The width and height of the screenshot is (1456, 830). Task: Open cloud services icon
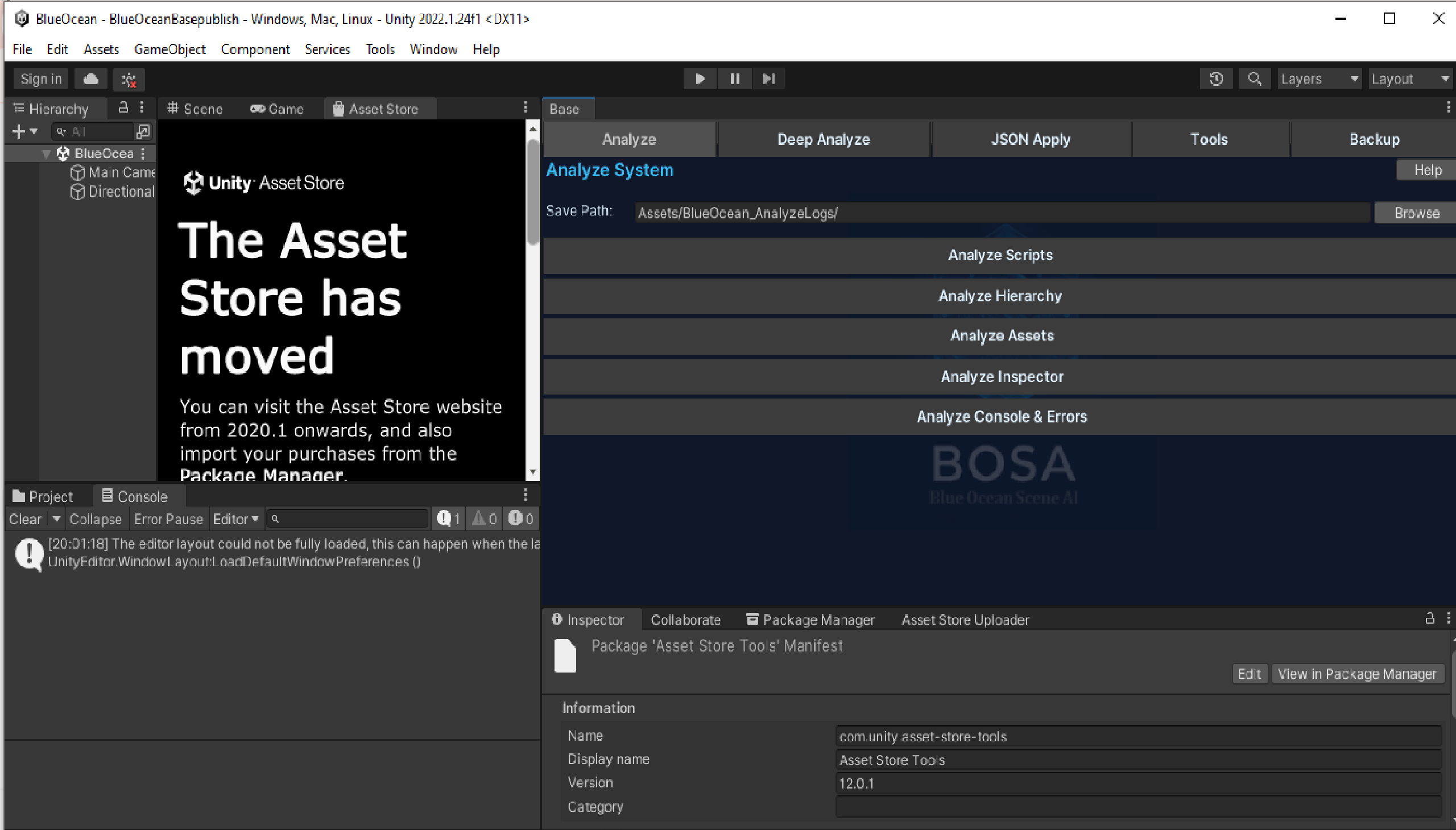pos(90,78)
